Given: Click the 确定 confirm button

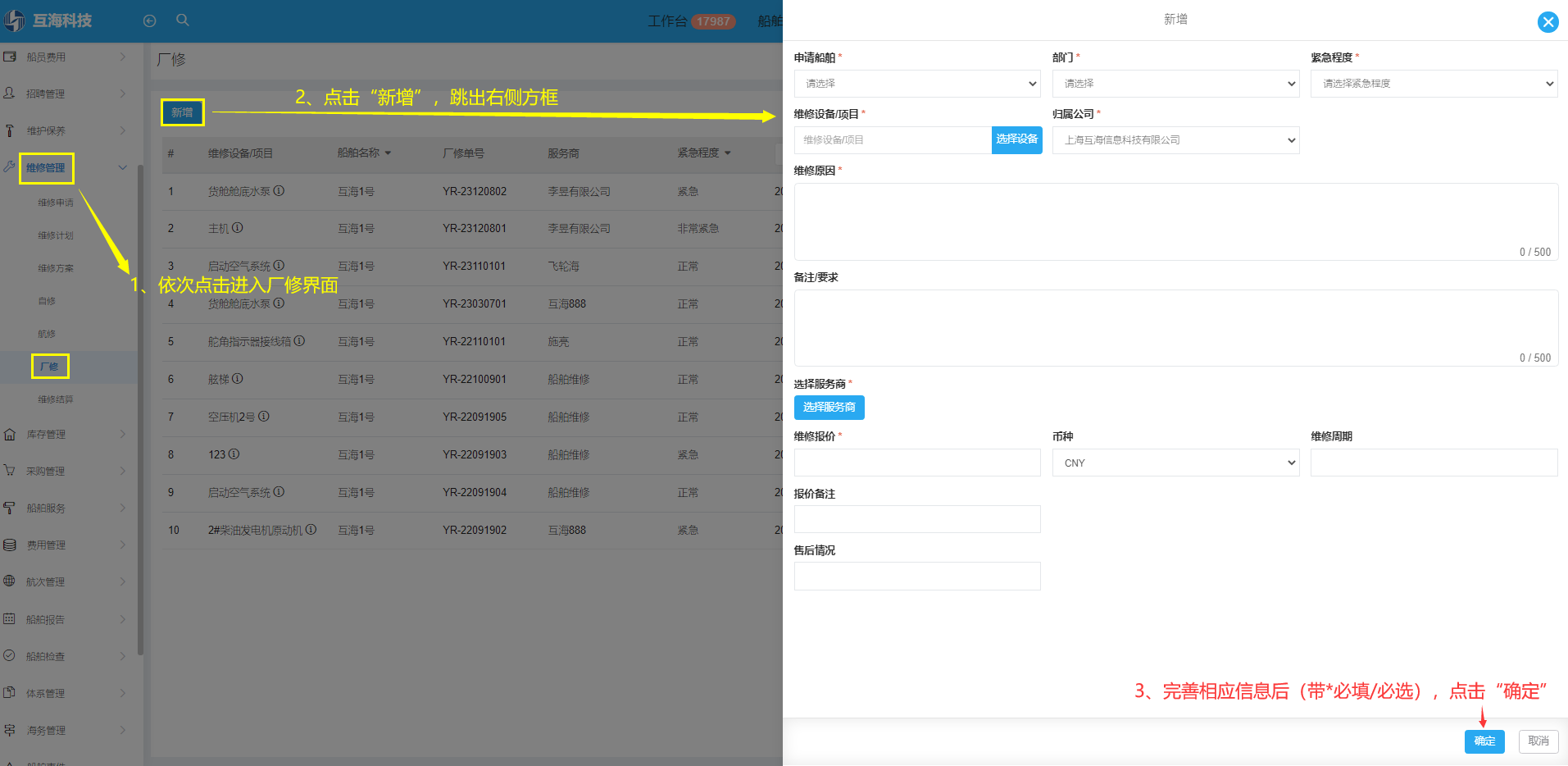Looking at the screenshot, I should click(1484, 741).
